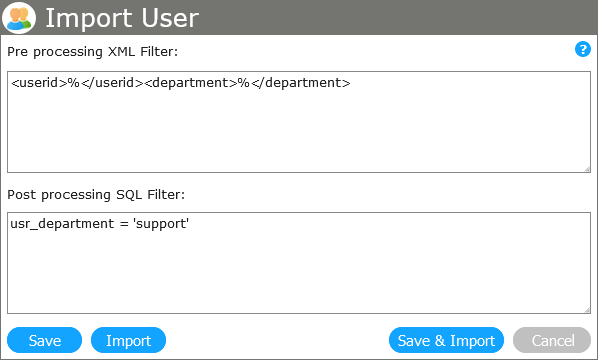
Task: Click the Save & Import button
Action: [x=446, y=340]
